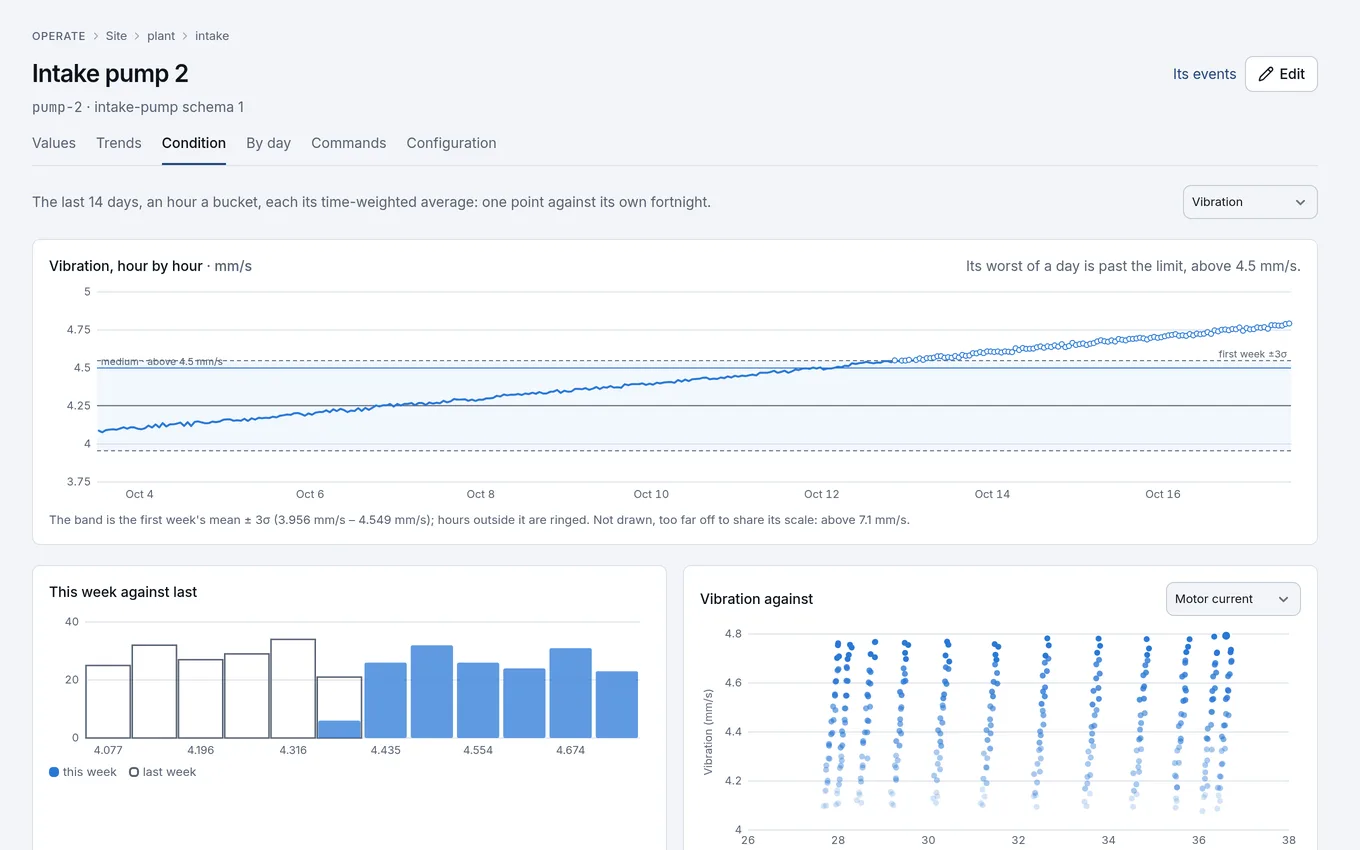Viewport: 1360px width, 850px height.
Task: Click the chevron in the Motor current dropdown
Action: (x=1283, y=599)
